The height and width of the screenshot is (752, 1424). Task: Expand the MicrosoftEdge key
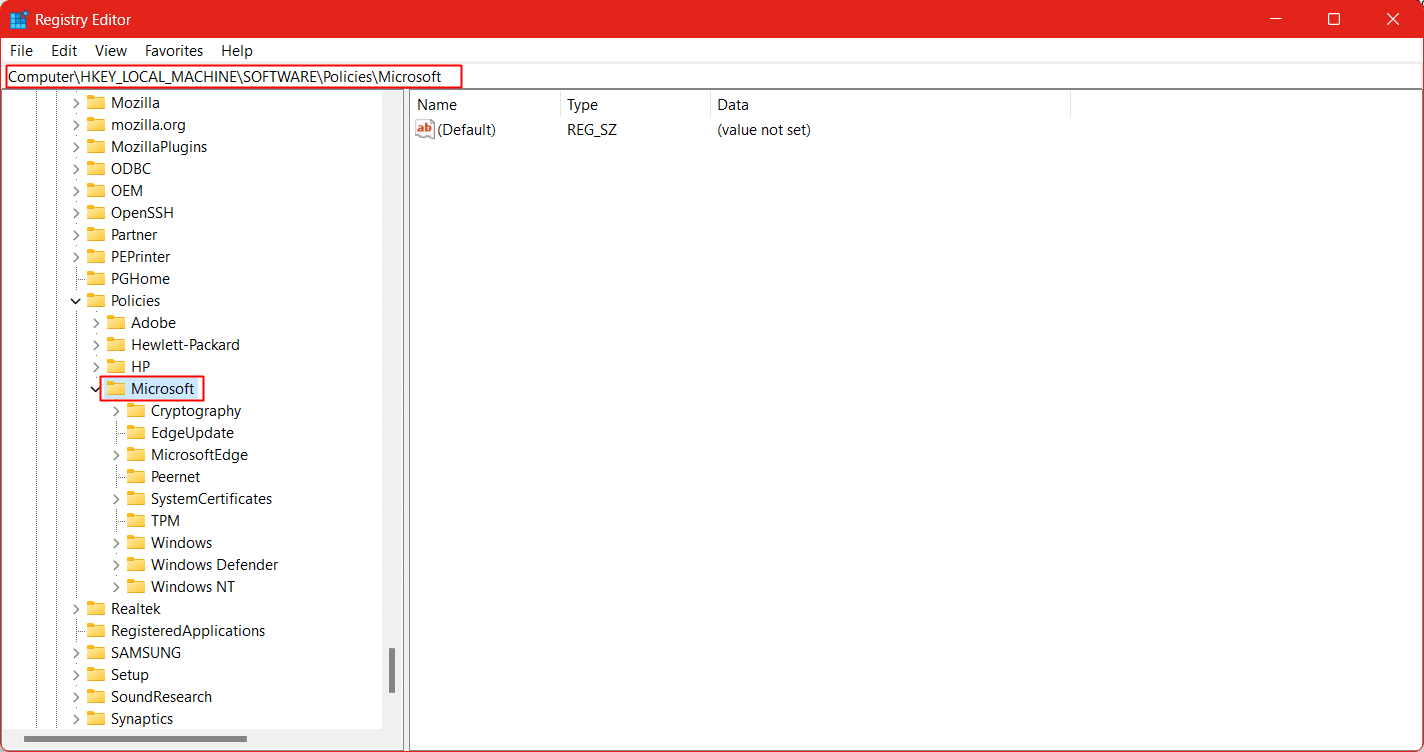(116, 455)
